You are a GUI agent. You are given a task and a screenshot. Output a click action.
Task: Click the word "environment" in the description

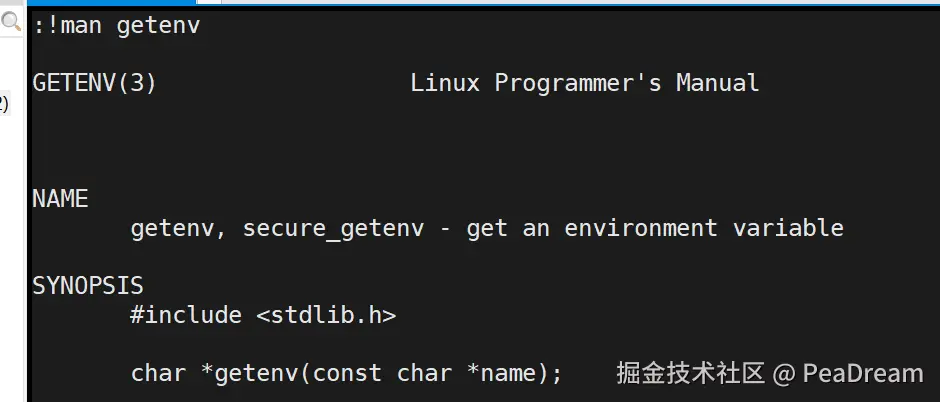(641, 228)
